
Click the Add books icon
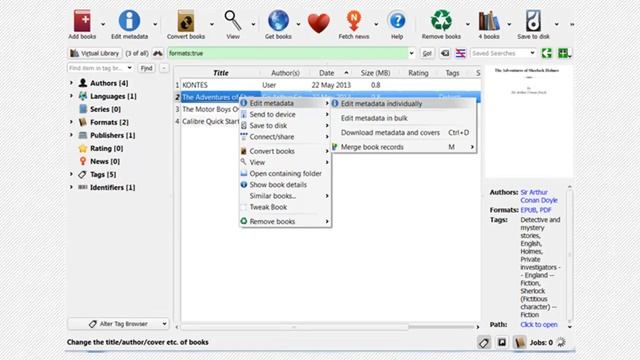tap(82, 21)
